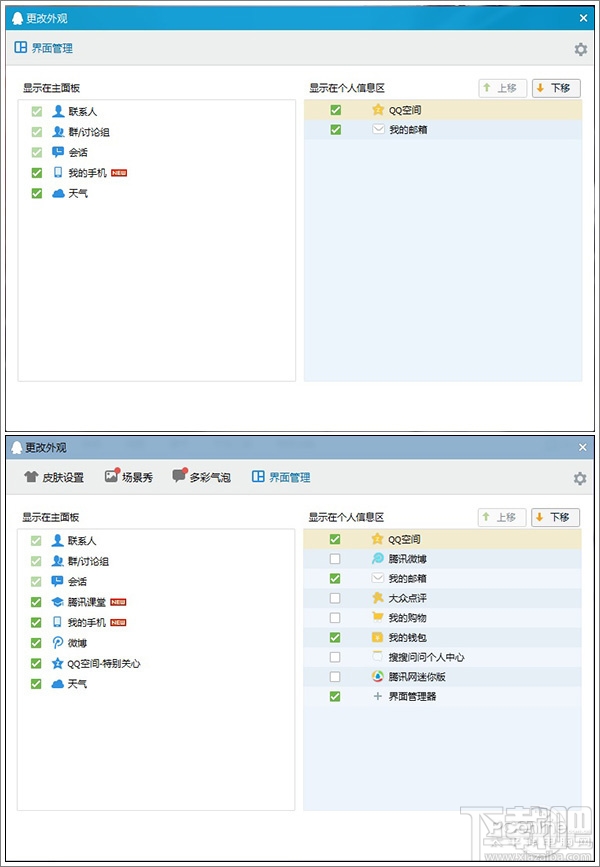Check the 我的购物 checkbox

335,618
